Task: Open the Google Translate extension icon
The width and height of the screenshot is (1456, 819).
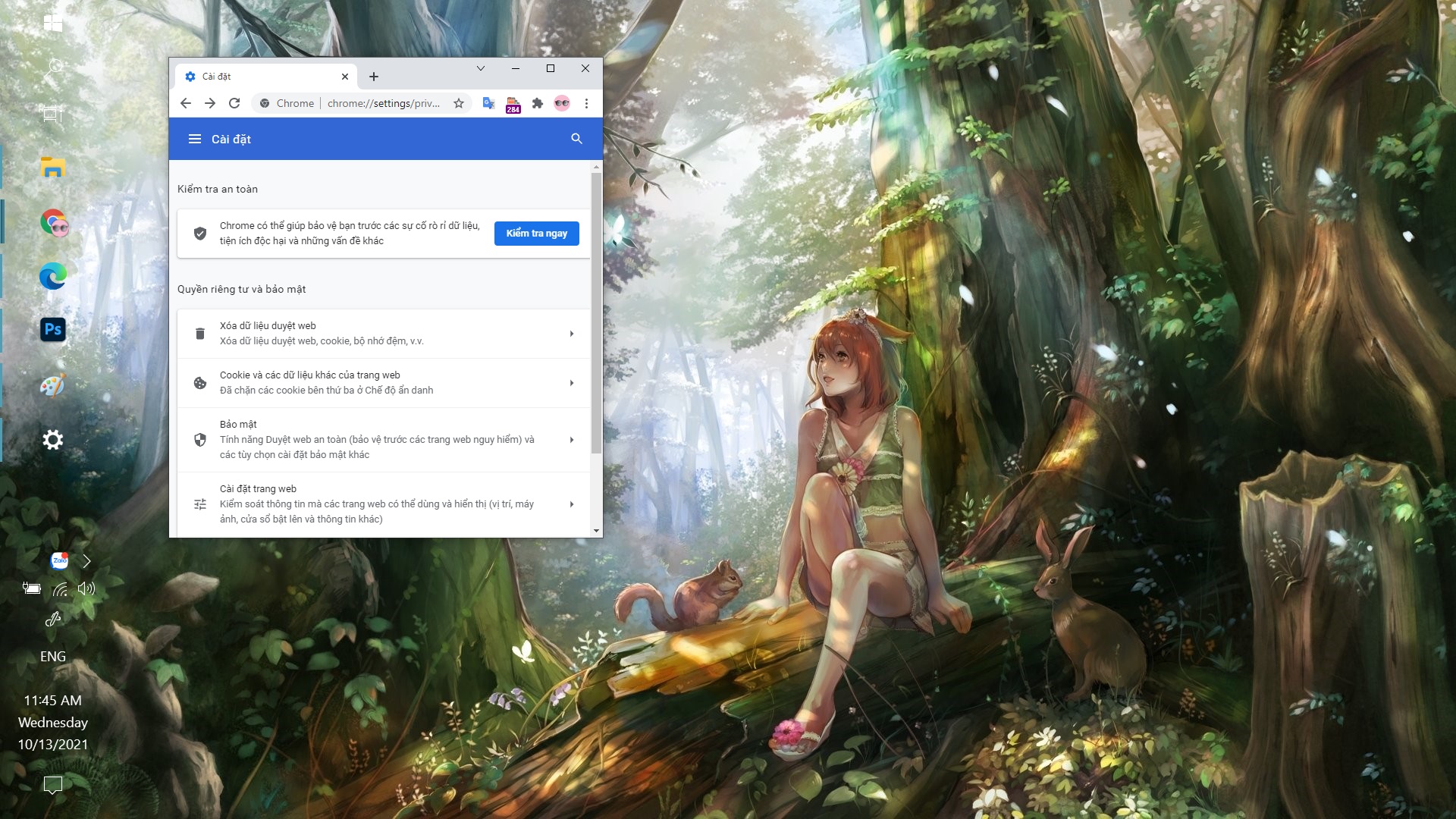Action: (489, 103)
